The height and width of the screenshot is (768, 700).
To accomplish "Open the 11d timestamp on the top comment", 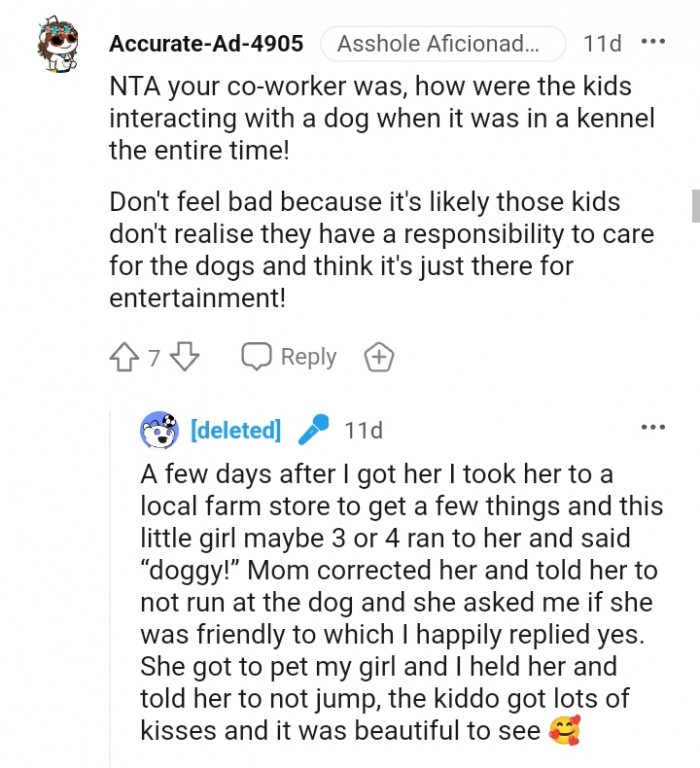I will tap(602, 44).
